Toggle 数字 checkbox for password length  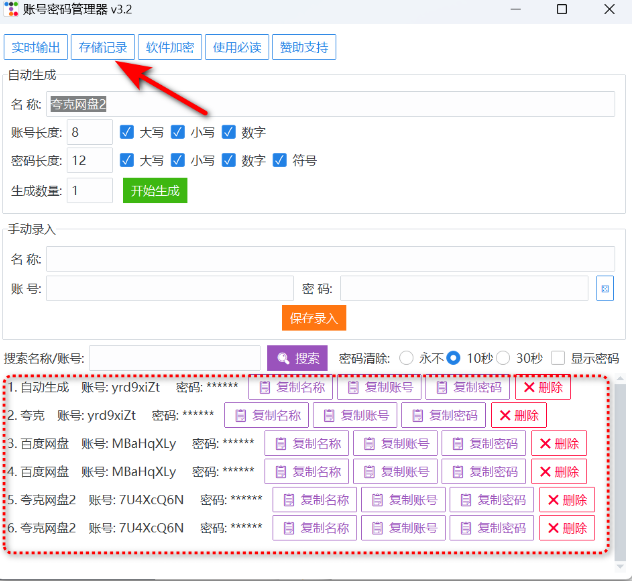pyautogui.click(x=229, y=160)
